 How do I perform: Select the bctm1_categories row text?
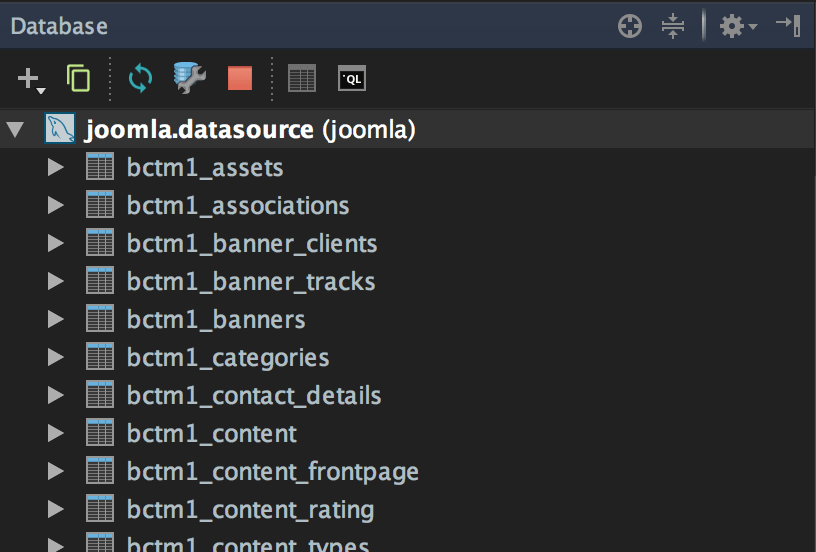coord(228,358)
